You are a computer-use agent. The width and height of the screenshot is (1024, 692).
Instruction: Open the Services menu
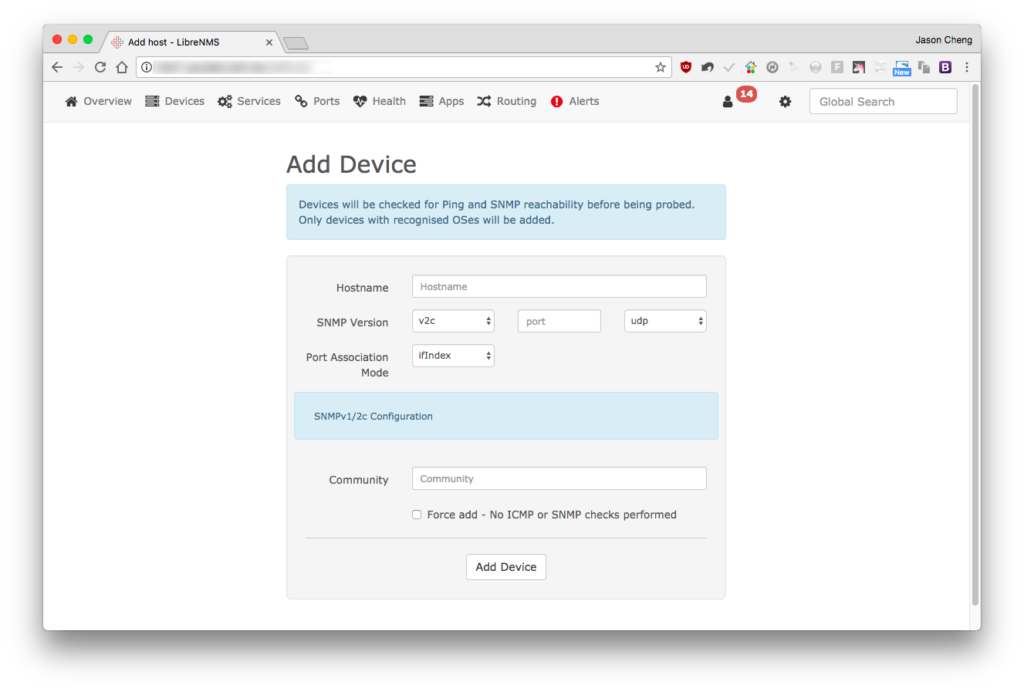[x=249, y=101]
